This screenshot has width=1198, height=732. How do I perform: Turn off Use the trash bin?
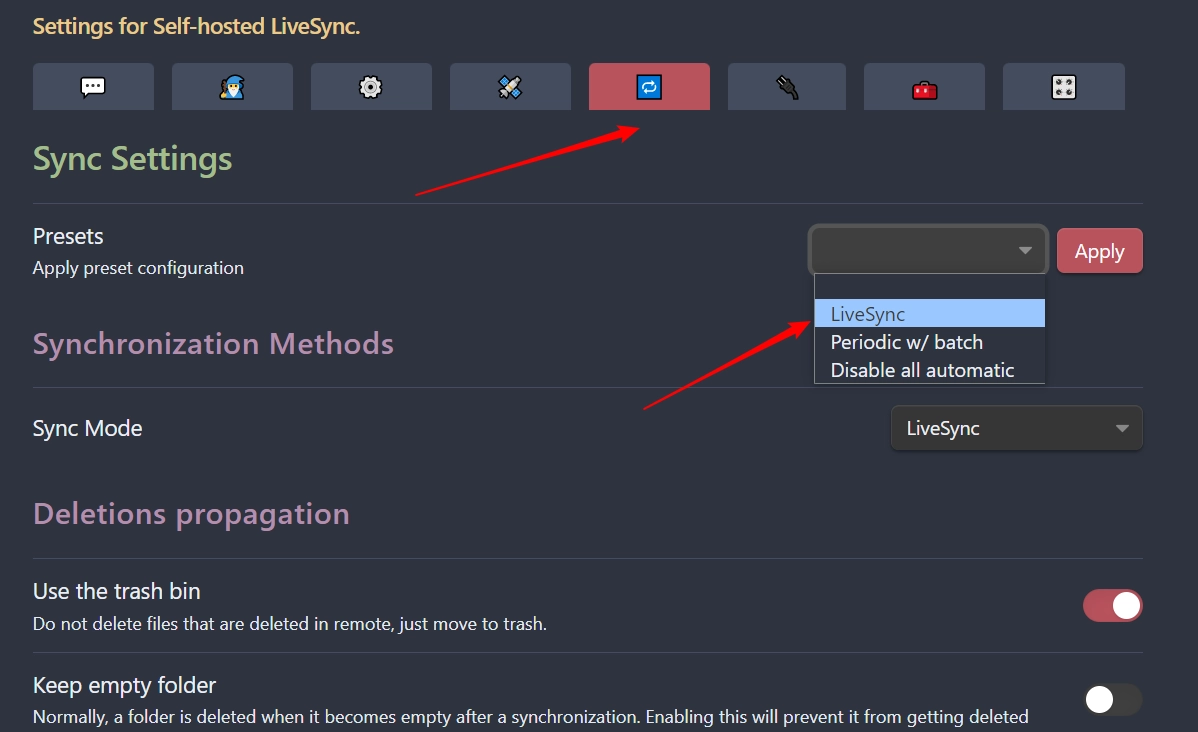point(1112,605)
